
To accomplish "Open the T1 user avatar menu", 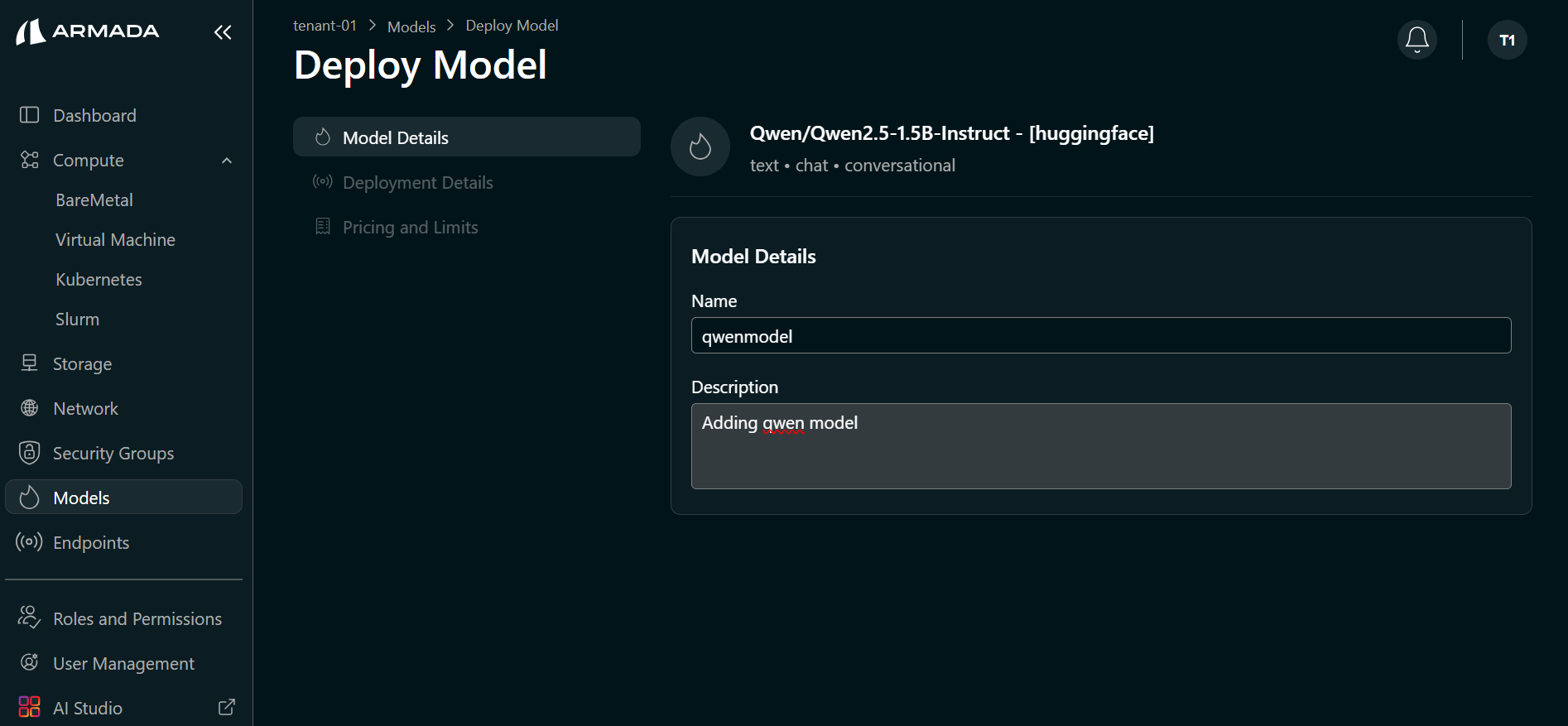I will tap(1508, 40).
